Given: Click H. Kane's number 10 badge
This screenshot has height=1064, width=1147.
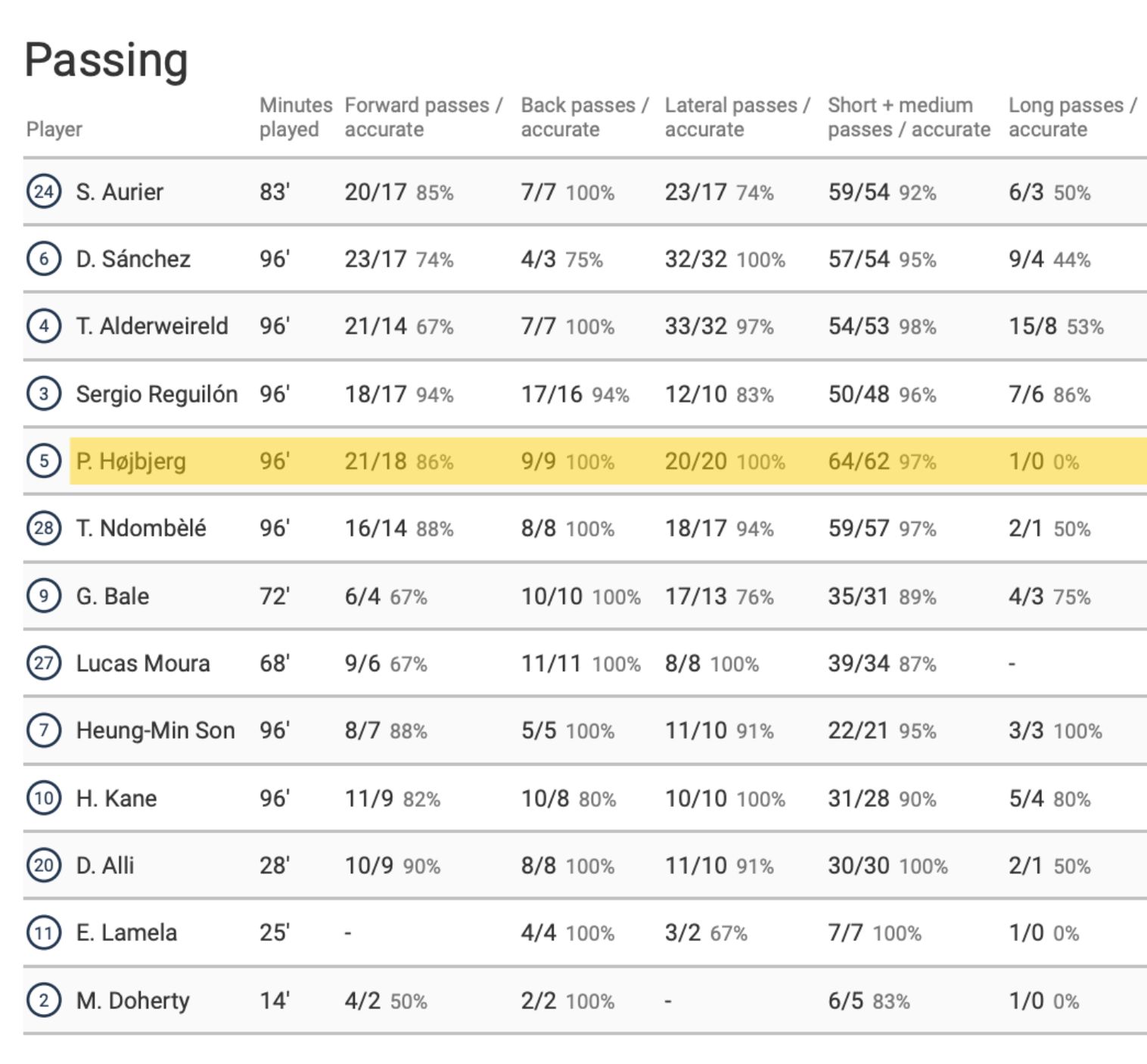Looking at the screenshot, I should [x=43, y=798].
